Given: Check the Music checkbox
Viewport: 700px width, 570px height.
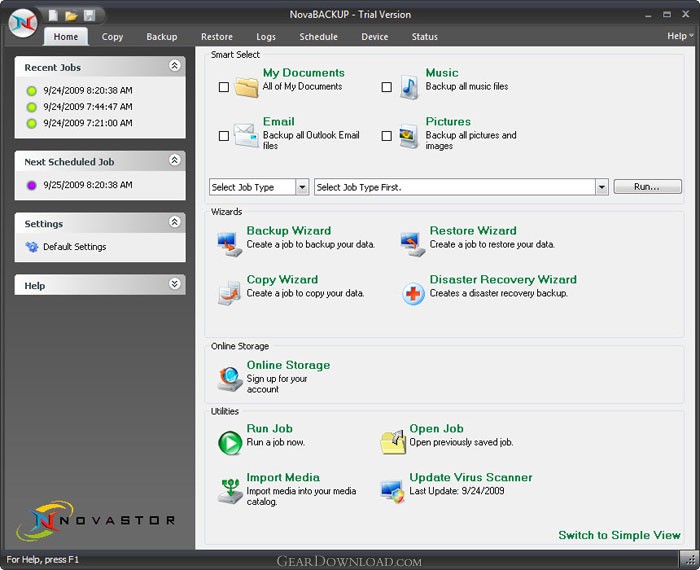Looking at the screenshot, I should click(387, 87).
